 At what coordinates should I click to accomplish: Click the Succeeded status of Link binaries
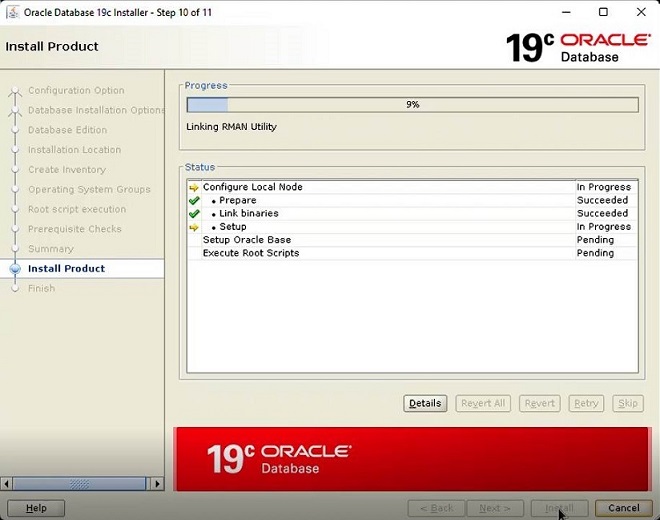click(x=602, y=213)
